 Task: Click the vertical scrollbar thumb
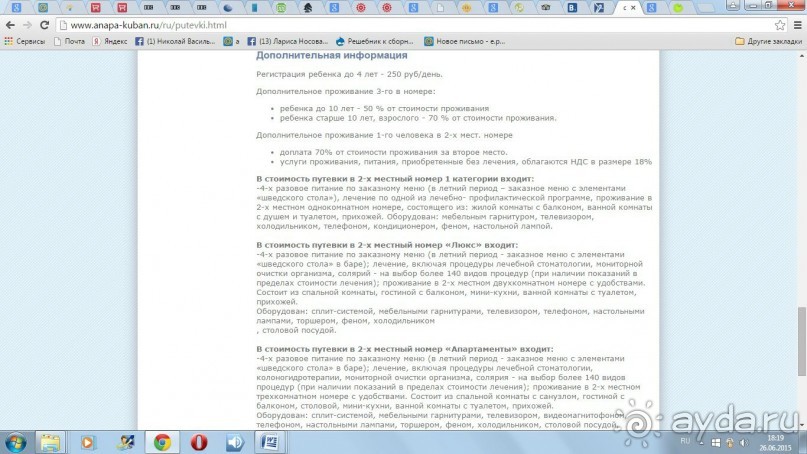[x=802, y=341]
